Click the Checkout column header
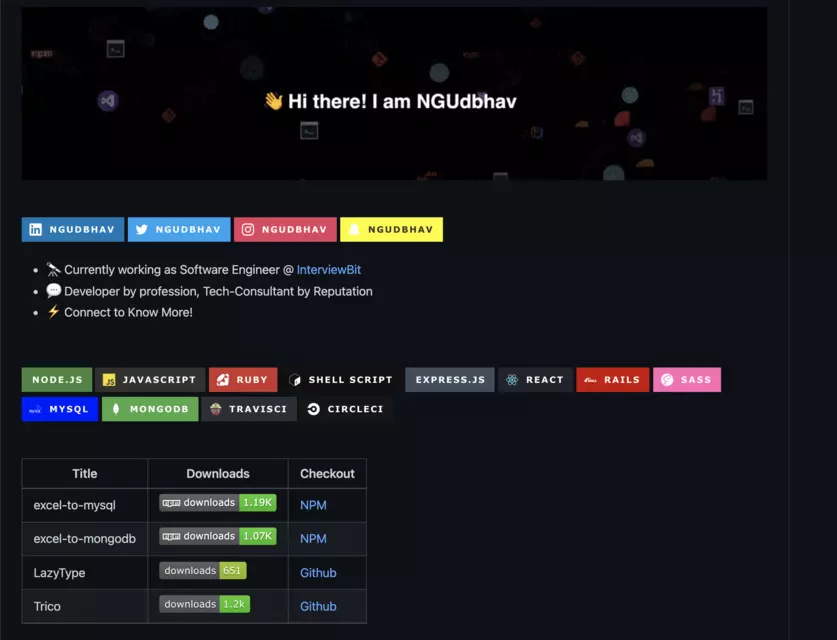This screenshot has height=640, width=837. click(327, 473)
